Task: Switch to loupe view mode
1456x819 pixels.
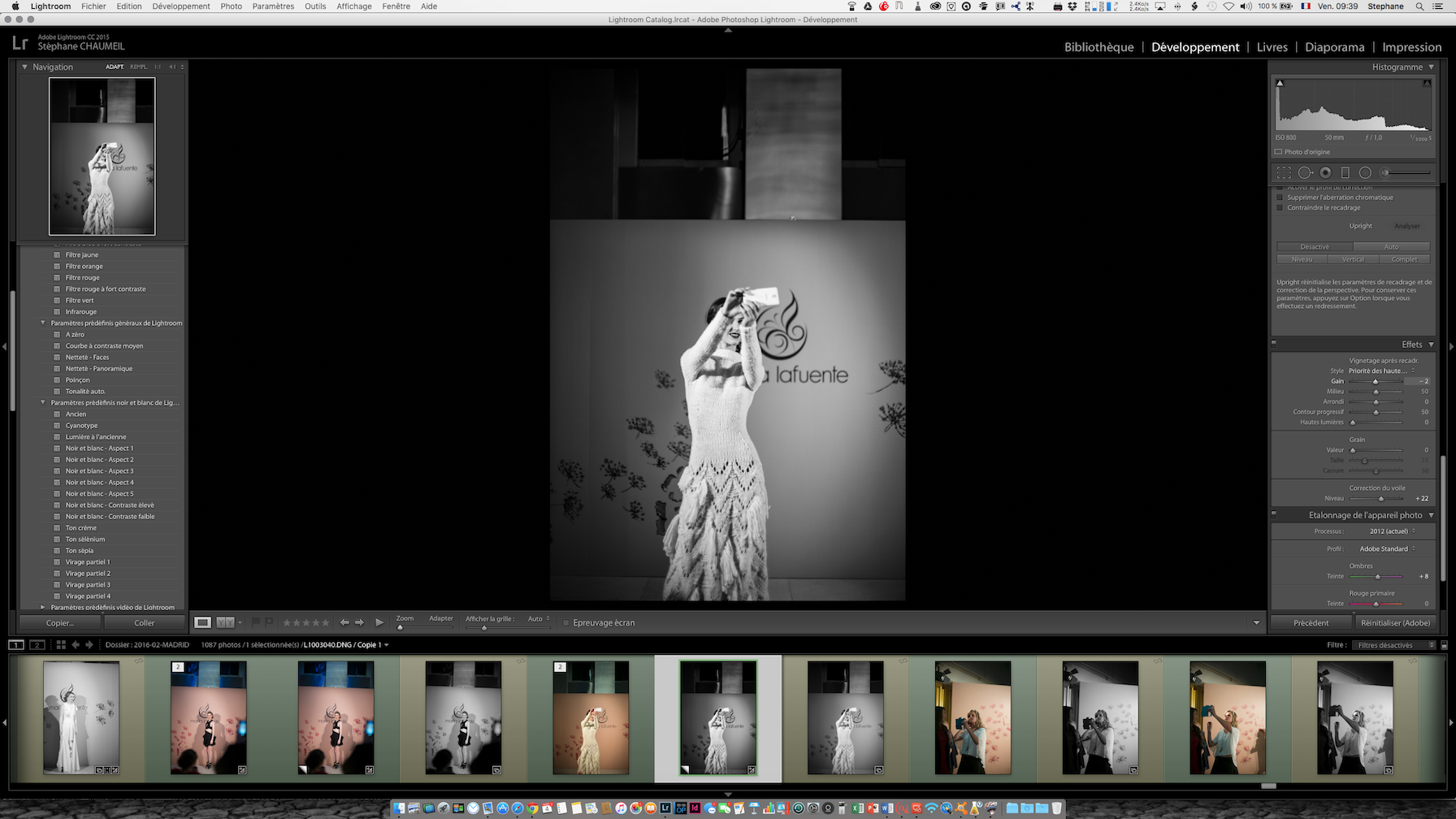Action: point(202,622)
